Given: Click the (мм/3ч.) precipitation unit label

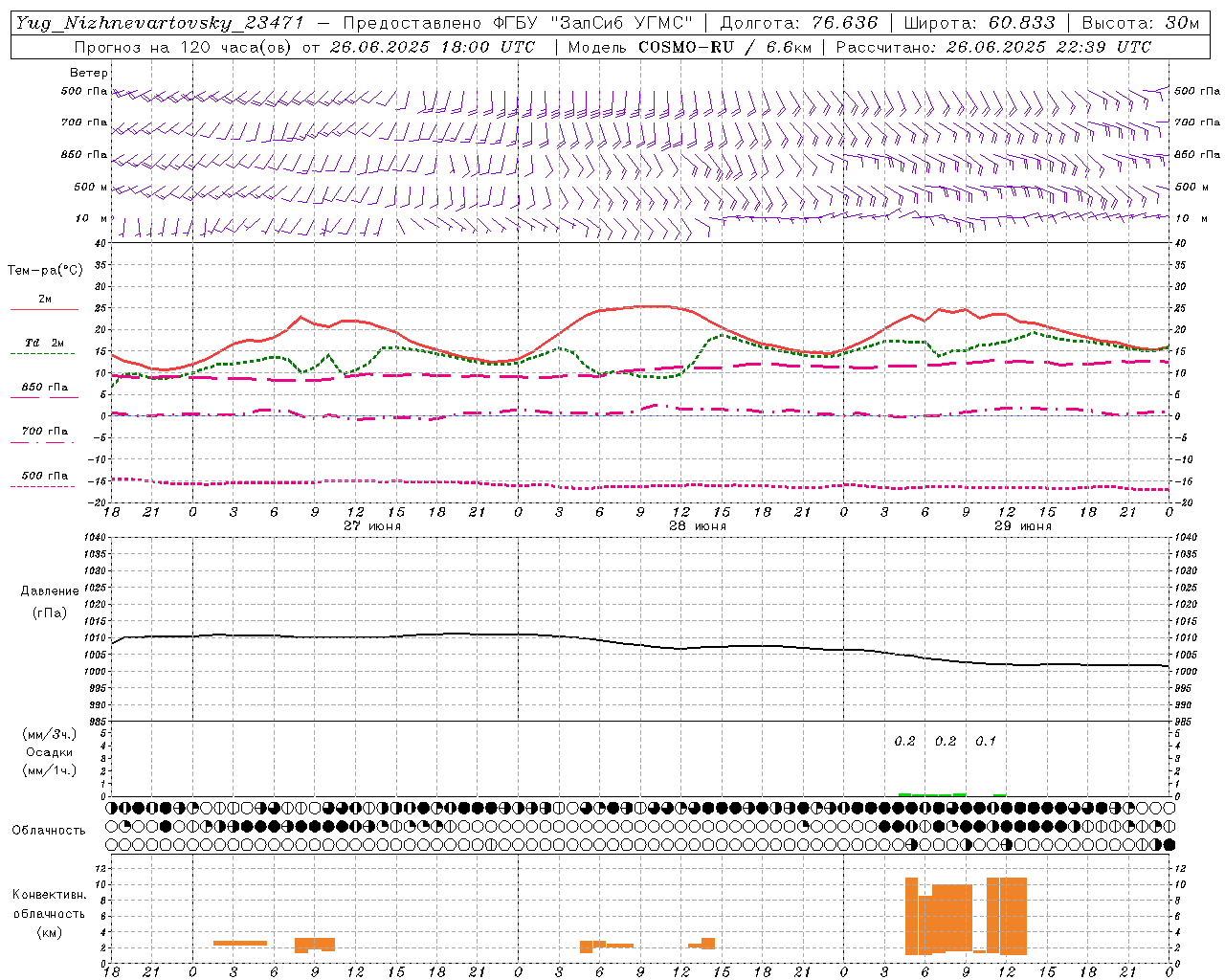Looking at the screenshot, I should [x=50, y=734].
